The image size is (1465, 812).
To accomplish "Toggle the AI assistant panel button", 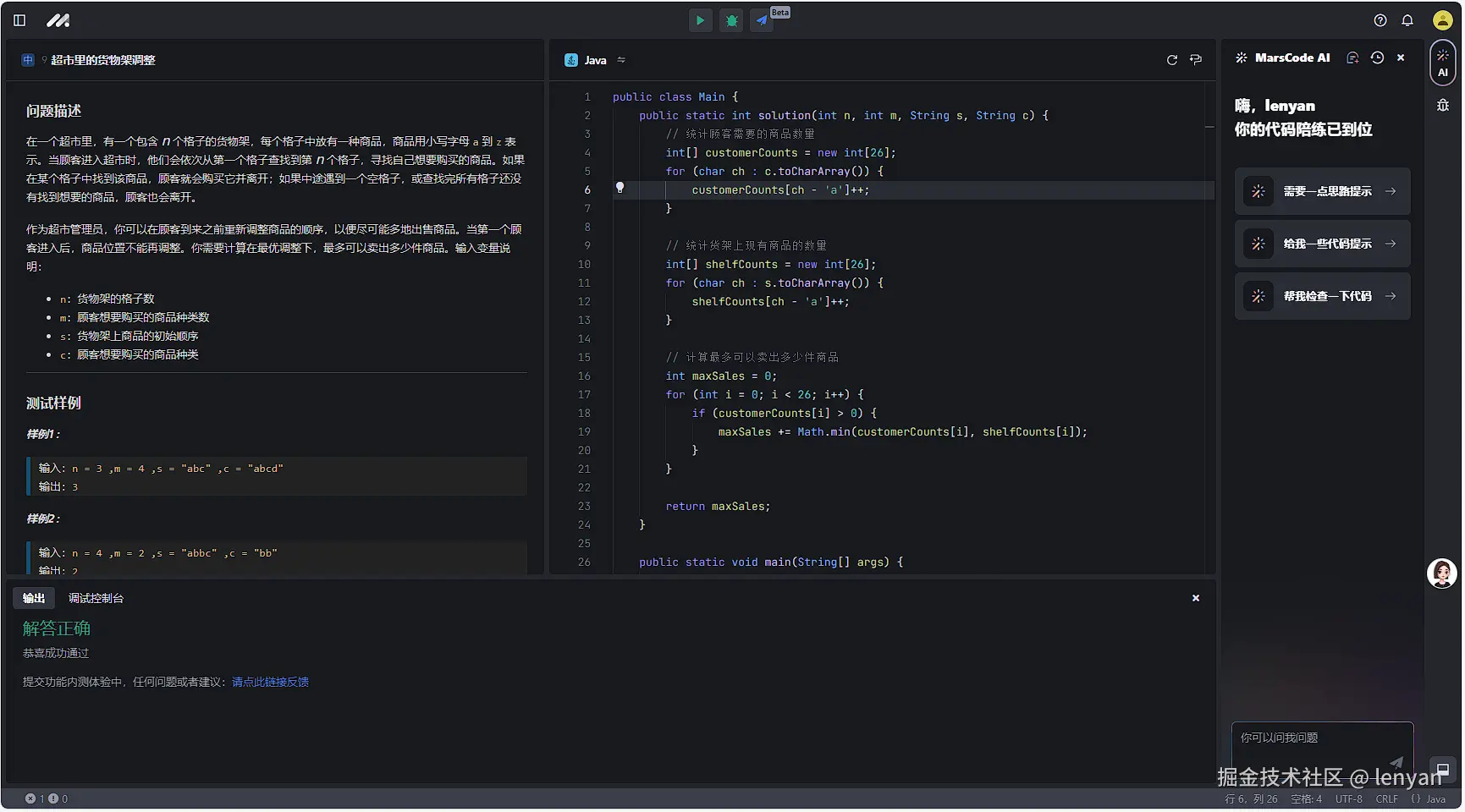I will 1442,63.
